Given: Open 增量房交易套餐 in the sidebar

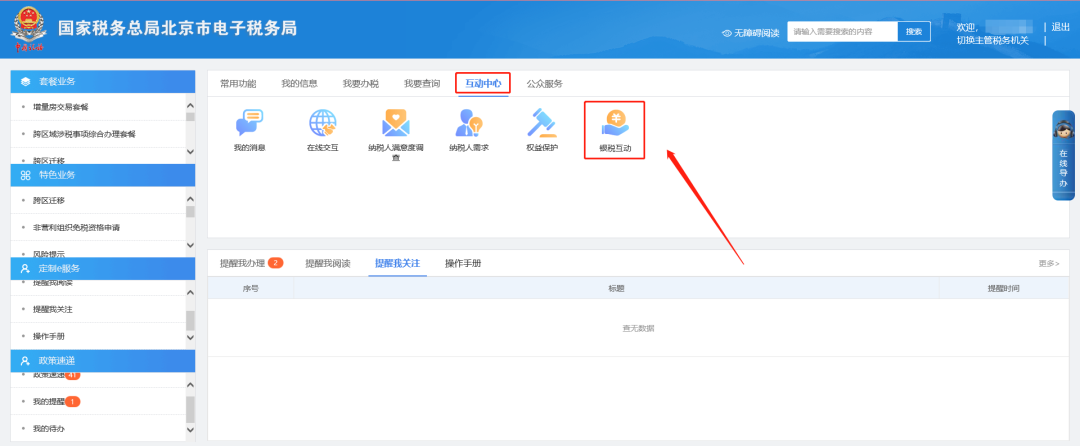Looking at the screenshot, I should coord(61,107).
